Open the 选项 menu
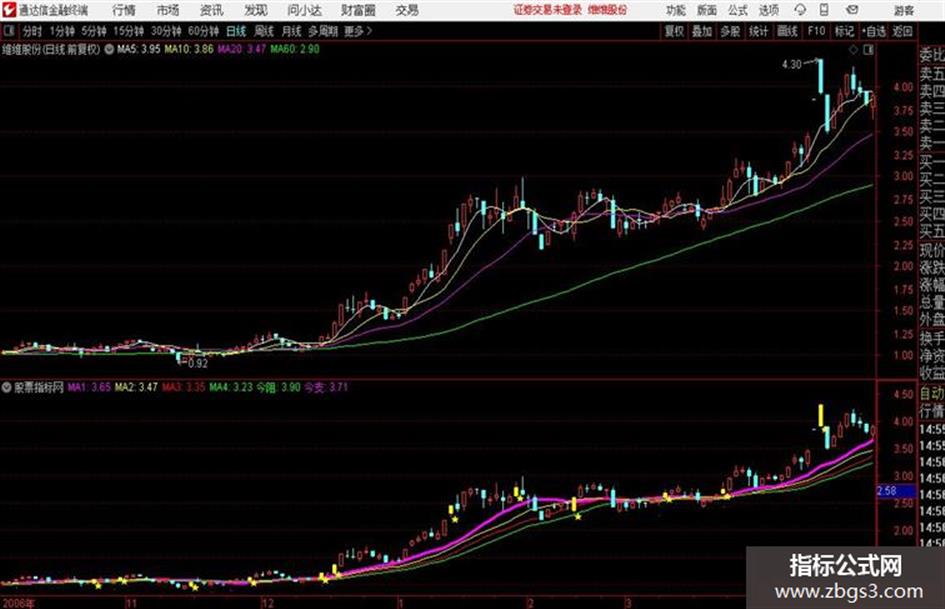Screen dimensions: 945x609 pyautogui.click(x=768, y=10)
